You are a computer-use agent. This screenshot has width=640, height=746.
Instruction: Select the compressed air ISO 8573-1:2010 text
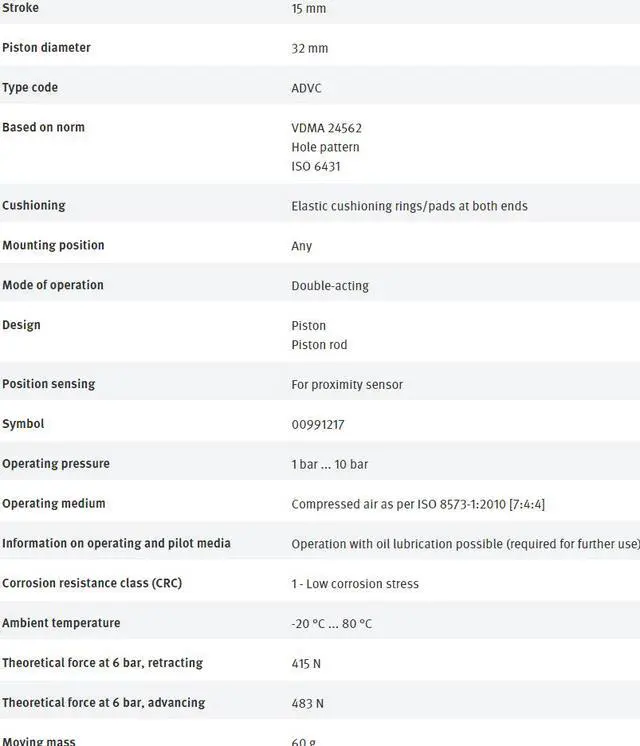click(x=418, y=505)
